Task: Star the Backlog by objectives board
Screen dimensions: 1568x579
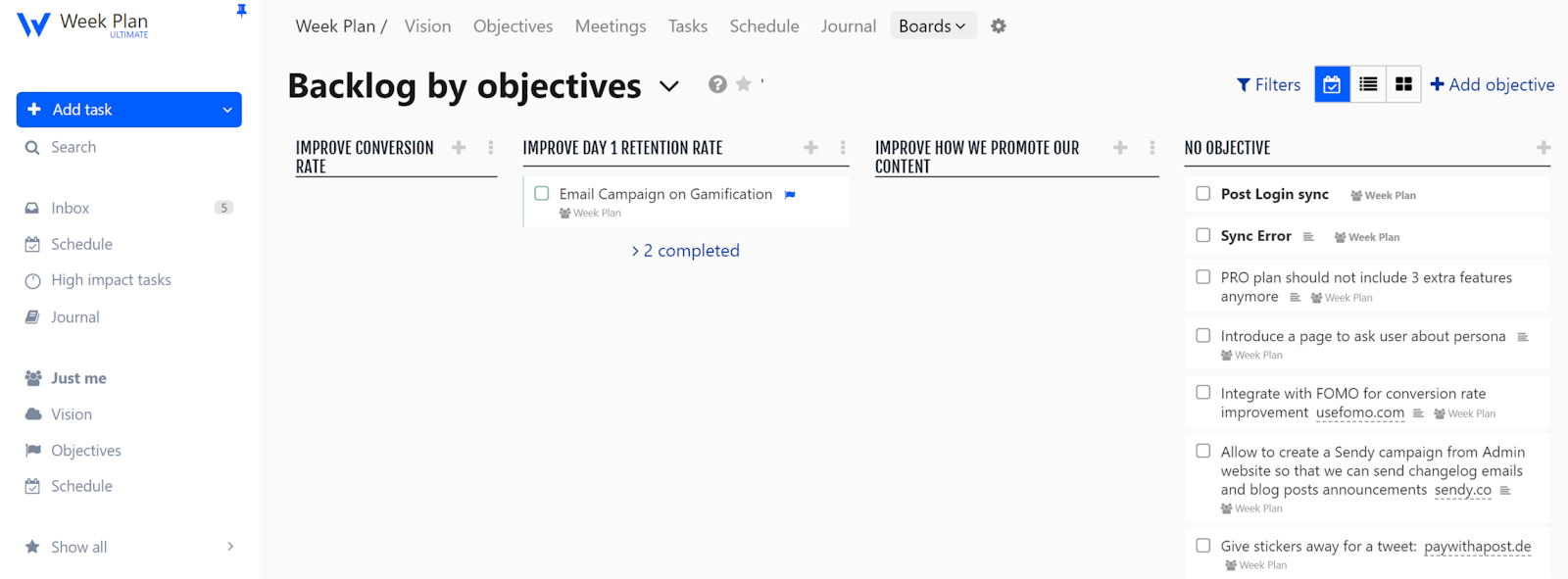Action: 744,85
